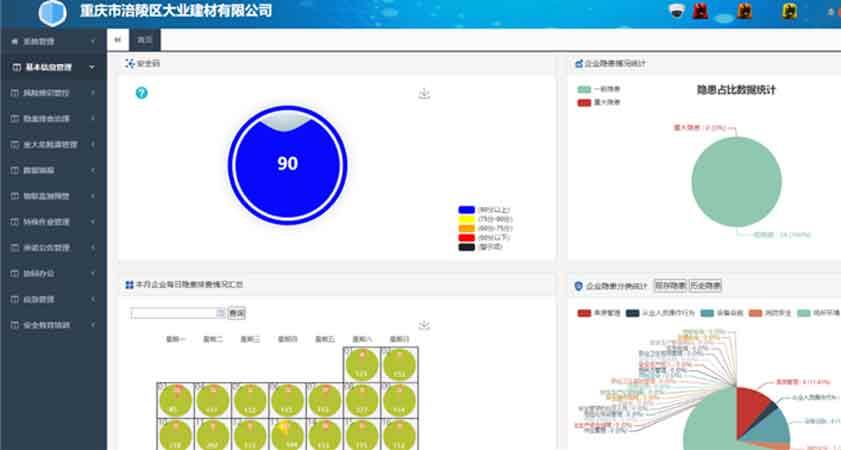
Task: Open the calendar picker icon in date field
Action: tap(220, 313)
